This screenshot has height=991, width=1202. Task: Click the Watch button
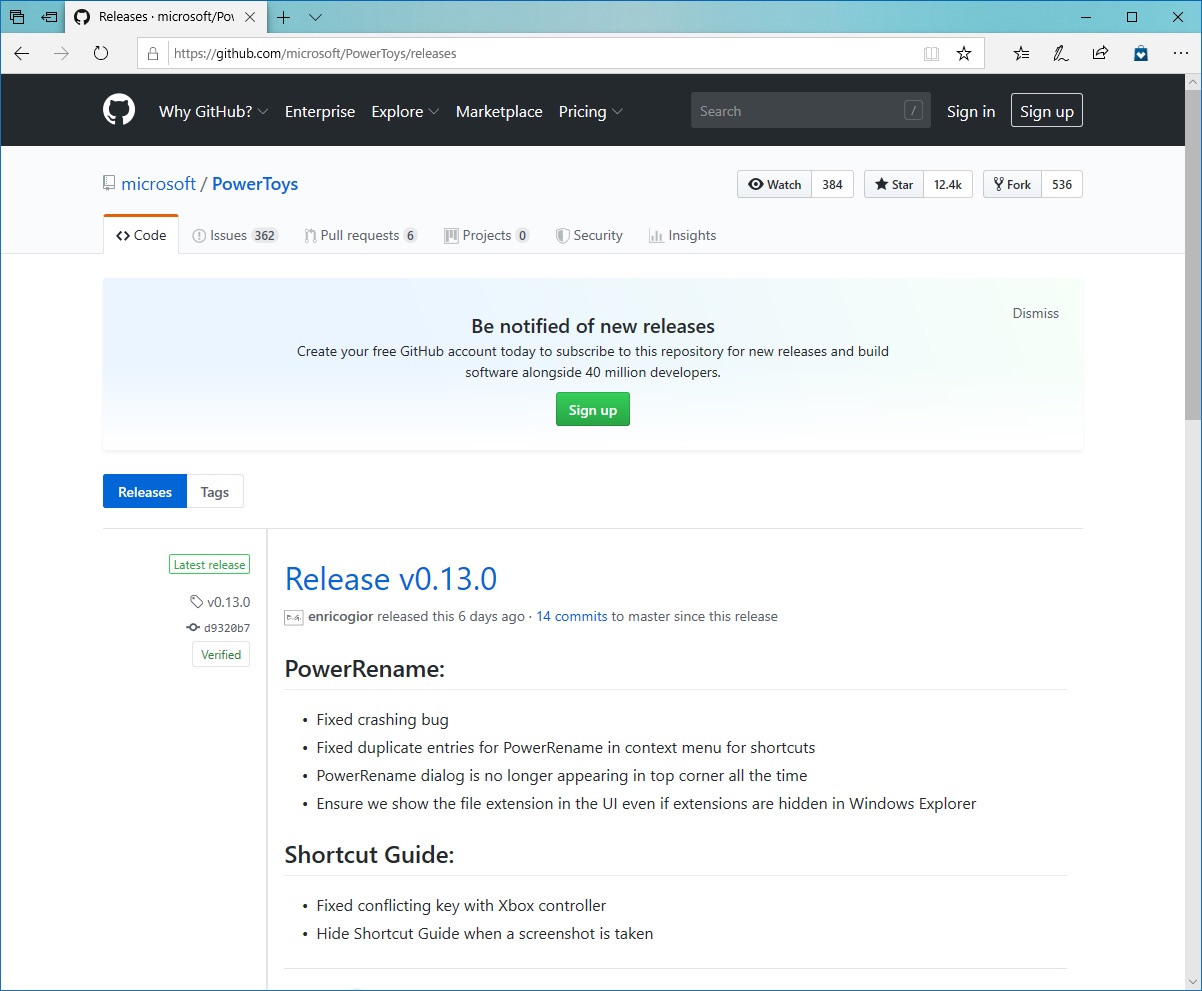tap(775, 184)
